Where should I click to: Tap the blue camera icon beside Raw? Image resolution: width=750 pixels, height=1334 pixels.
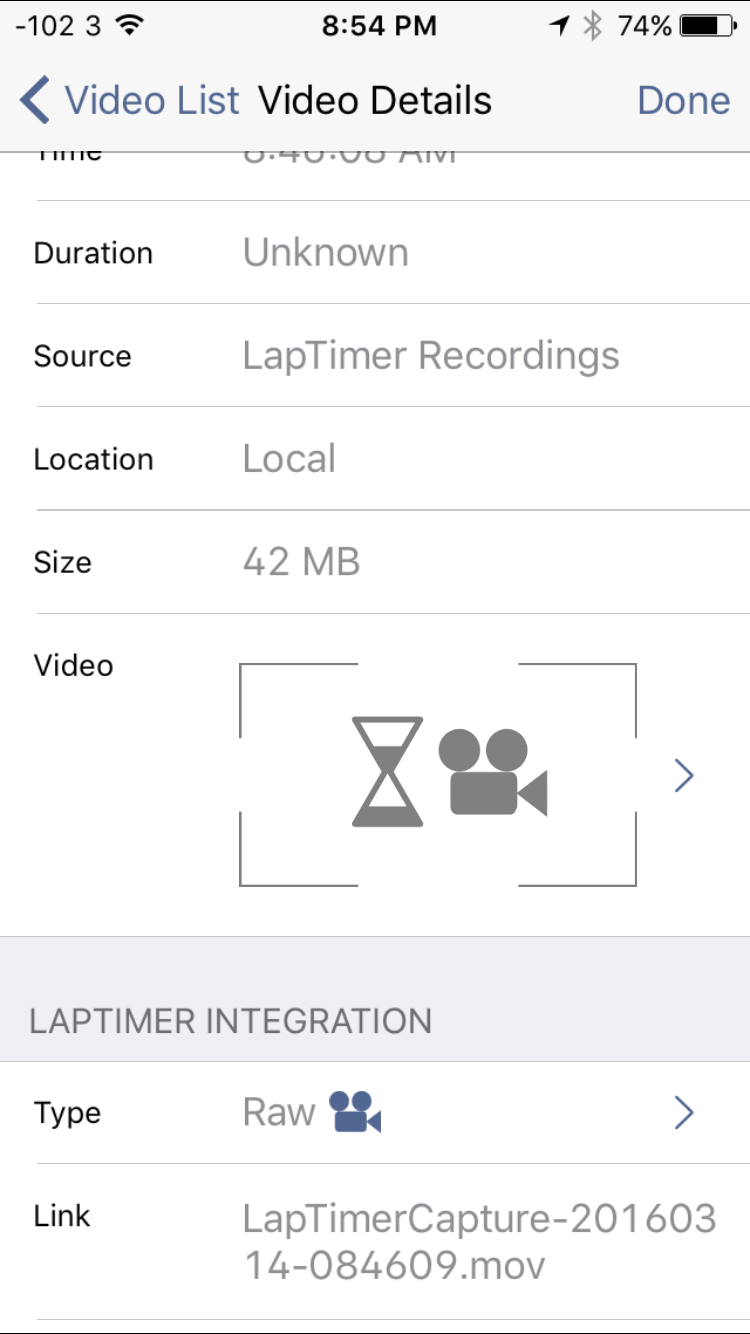pyautogui.click(x=356, y=1112)
